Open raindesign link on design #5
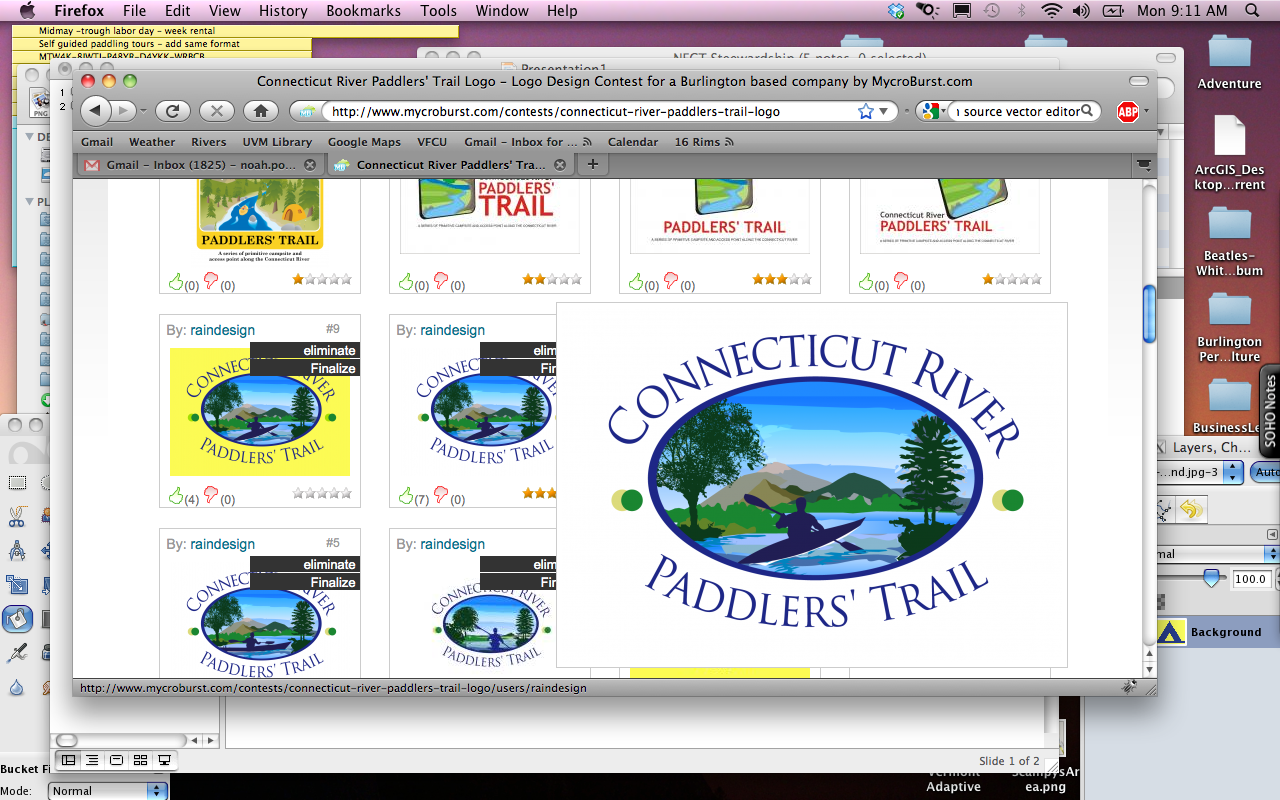Screen dimensions: 1280x800 pyautogui.click(x=222, y=544)
